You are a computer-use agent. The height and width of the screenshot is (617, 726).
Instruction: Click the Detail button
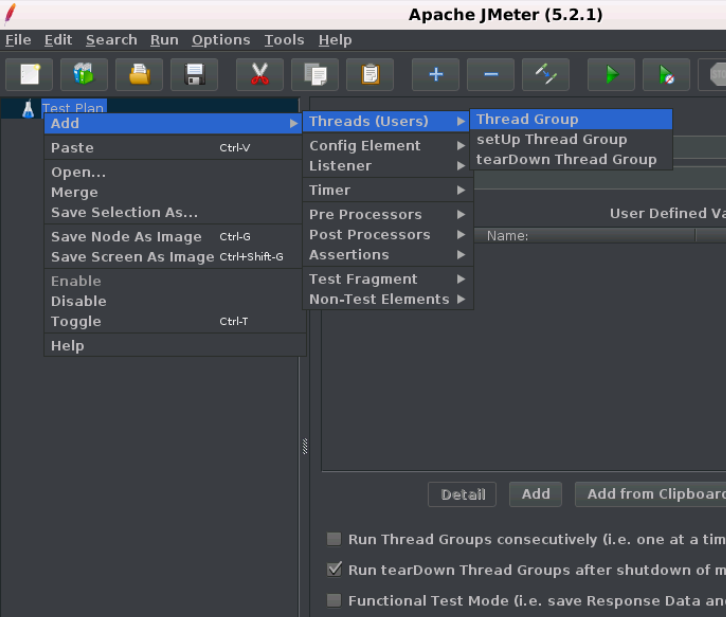click(462, 494)
